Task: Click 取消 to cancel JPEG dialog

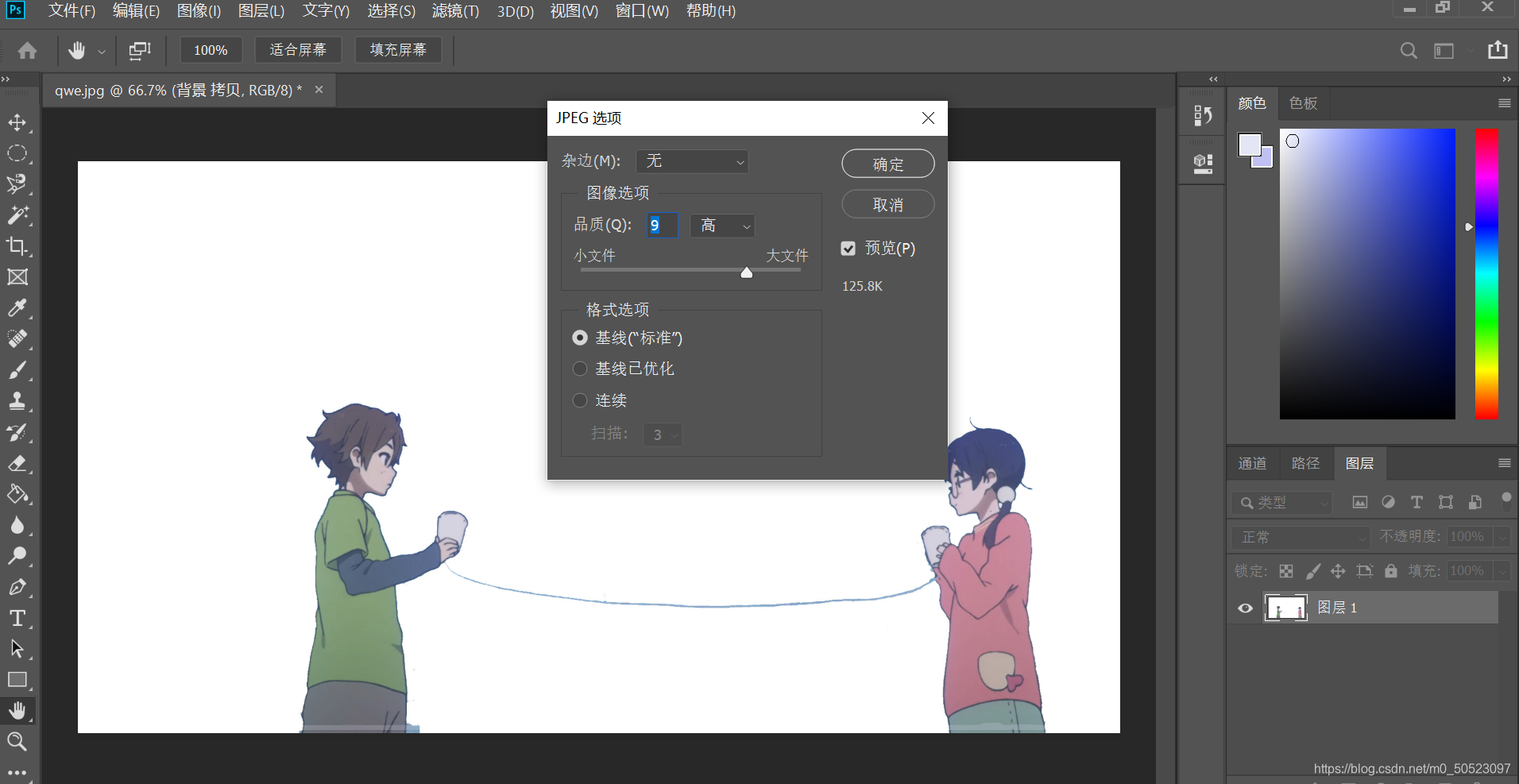Action: pos(888,205)
